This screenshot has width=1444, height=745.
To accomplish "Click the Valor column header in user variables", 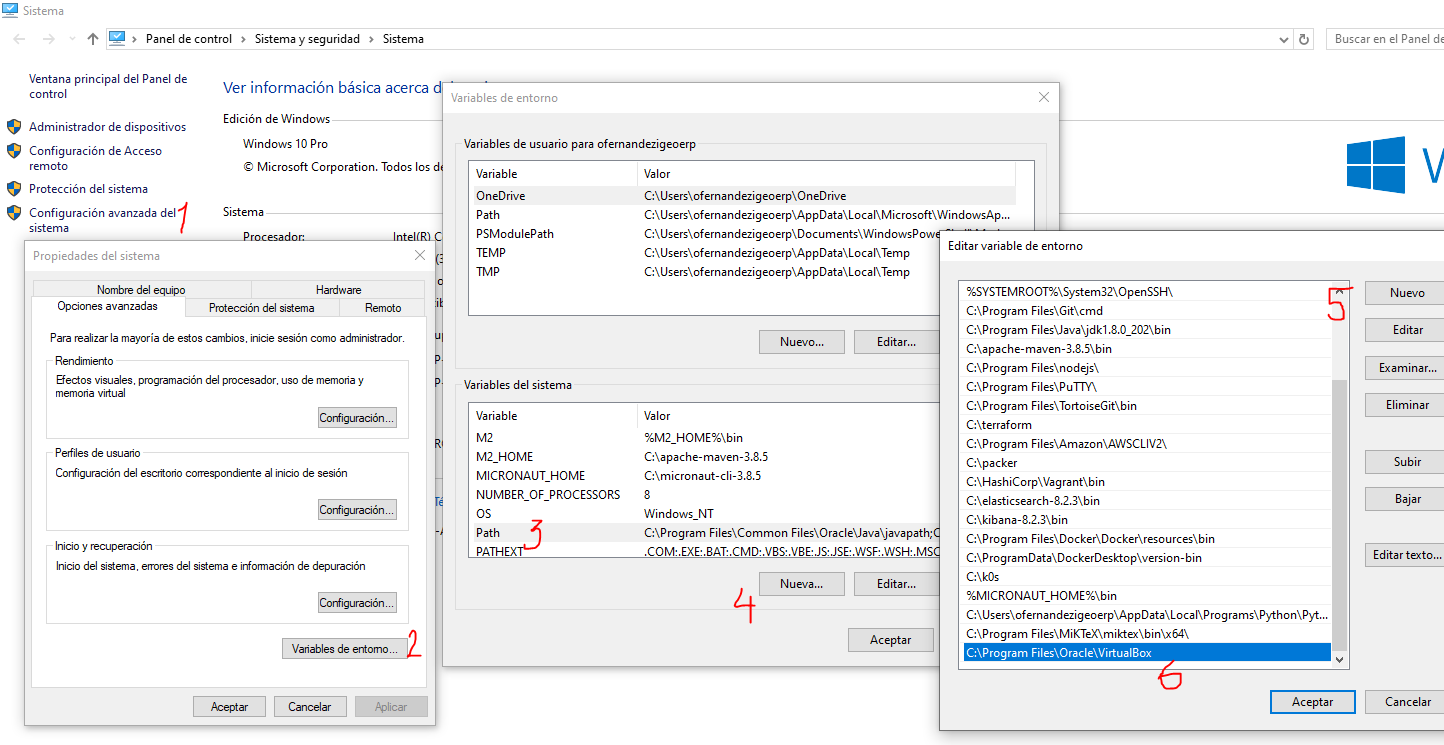I will [x=827, y=174].
